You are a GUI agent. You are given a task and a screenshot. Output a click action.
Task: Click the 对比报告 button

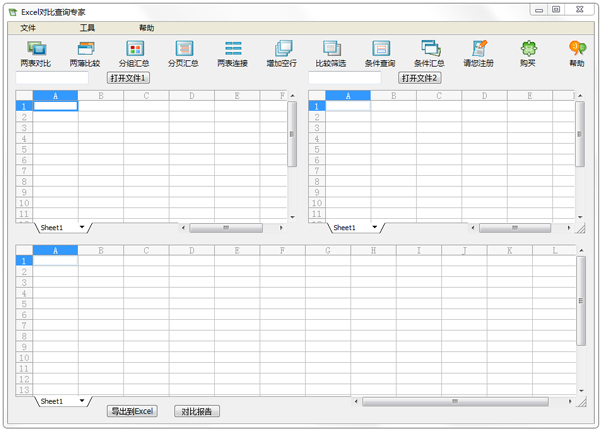tap(197, 411)
